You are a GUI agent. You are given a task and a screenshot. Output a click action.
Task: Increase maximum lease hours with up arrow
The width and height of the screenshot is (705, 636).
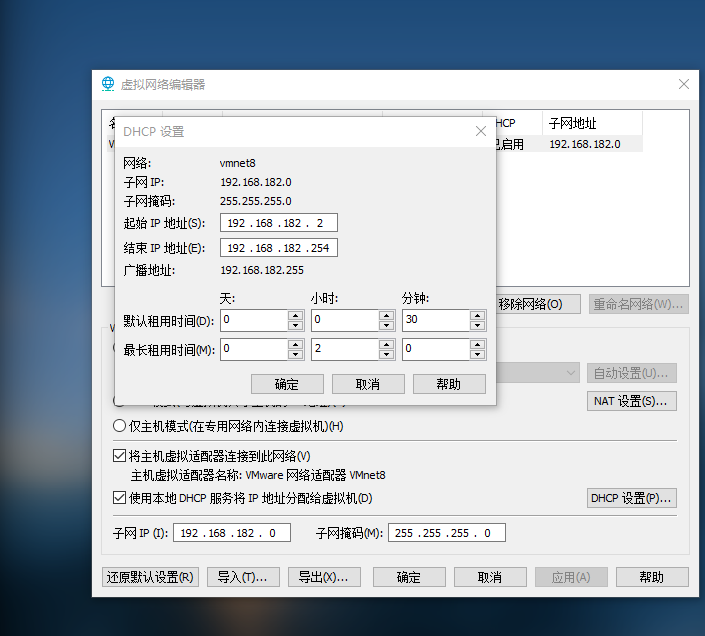[x=386, y=344]
